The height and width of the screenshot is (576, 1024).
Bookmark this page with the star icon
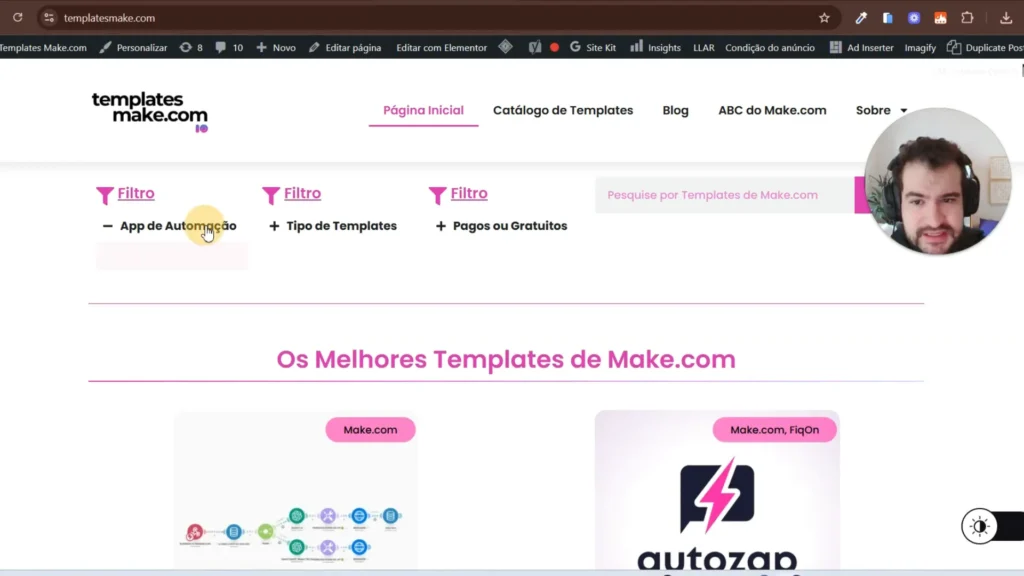[824, 18]
